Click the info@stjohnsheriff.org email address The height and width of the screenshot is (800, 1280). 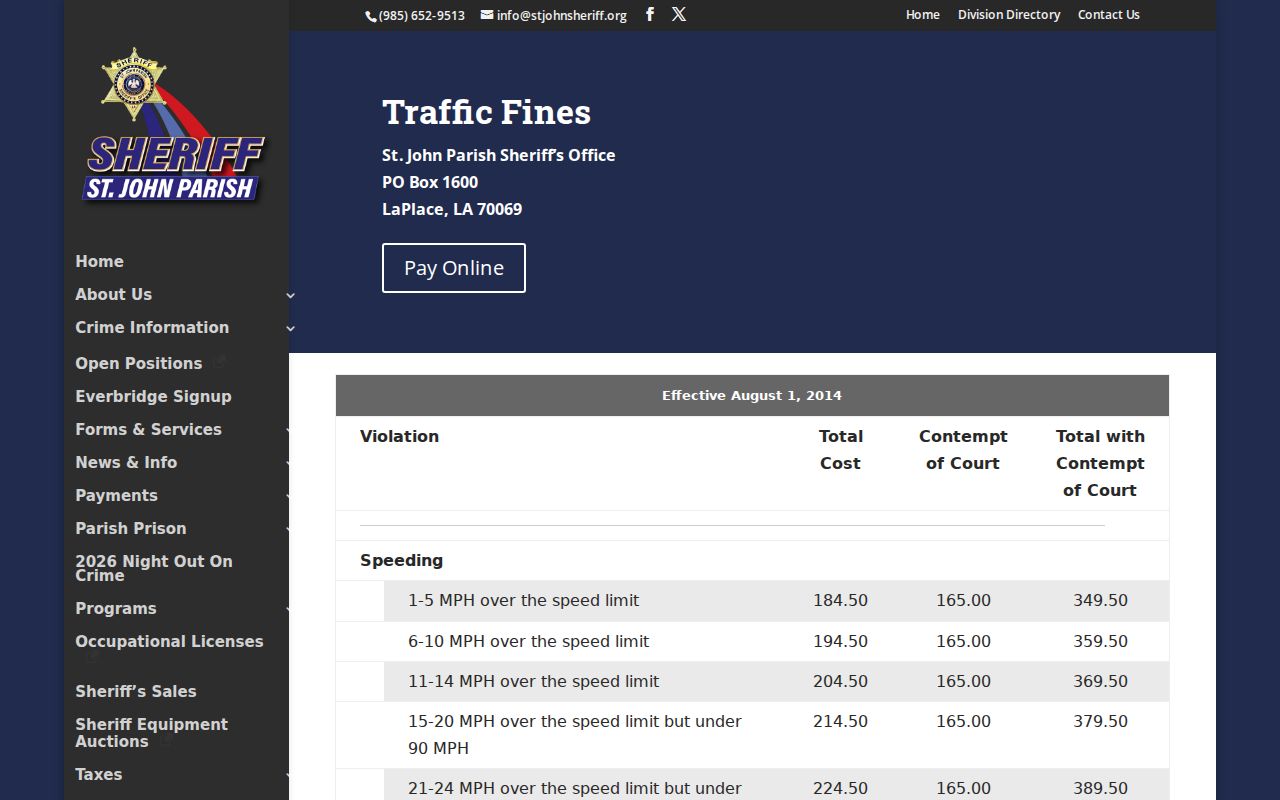tap(562, 15)
